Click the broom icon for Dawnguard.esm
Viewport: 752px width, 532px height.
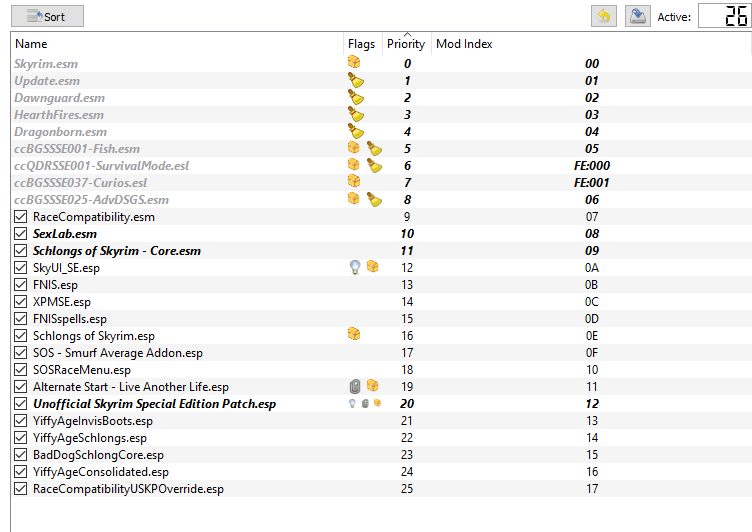(356, 97)
